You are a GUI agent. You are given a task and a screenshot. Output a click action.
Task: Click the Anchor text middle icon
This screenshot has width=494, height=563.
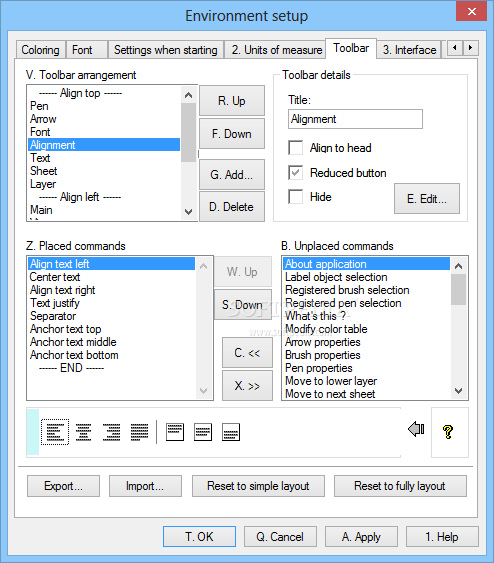(x=203, y=432)
